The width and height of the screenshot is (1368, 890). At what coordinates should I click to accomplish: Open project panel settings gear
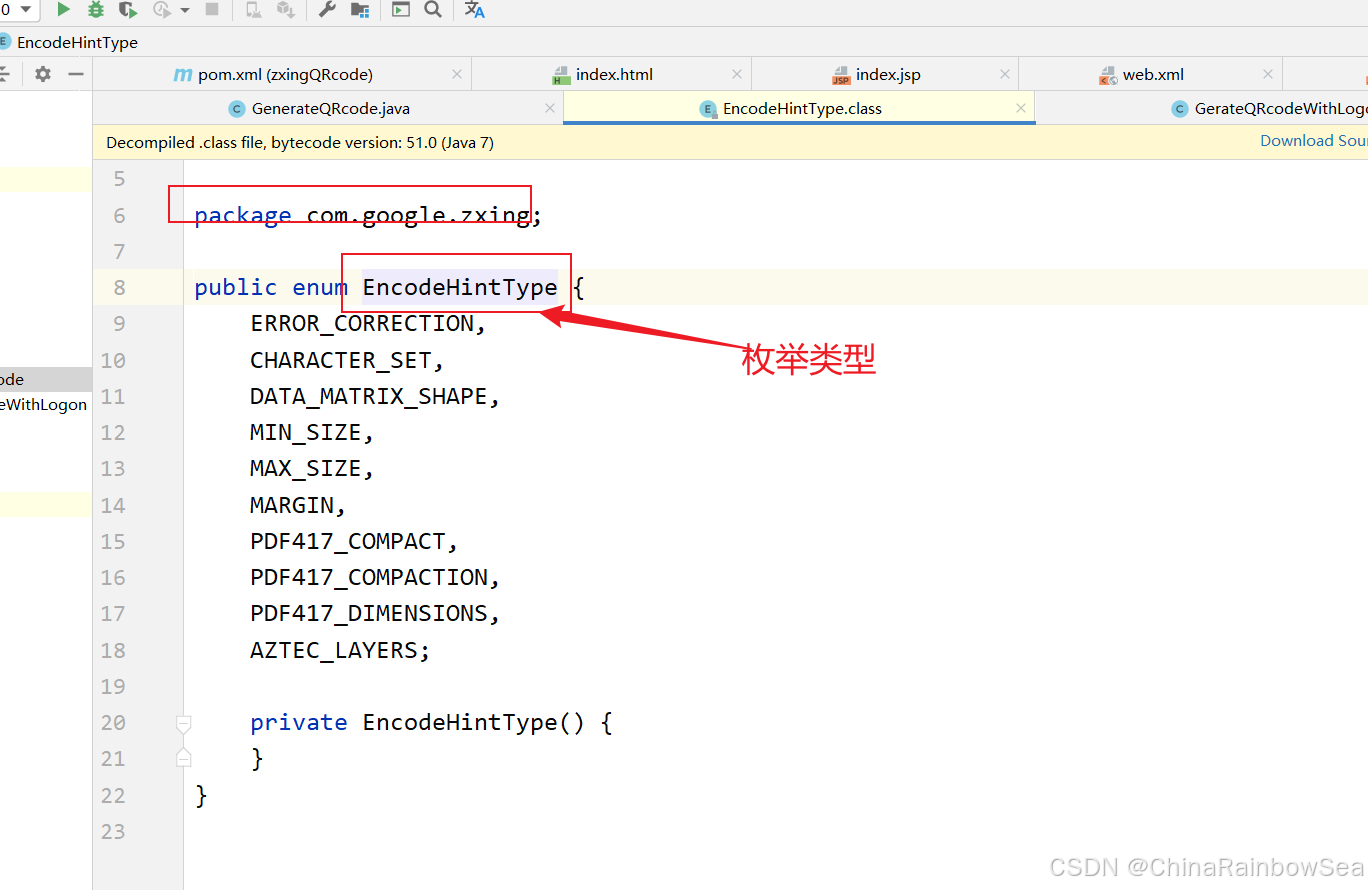[x=43, y=74]
